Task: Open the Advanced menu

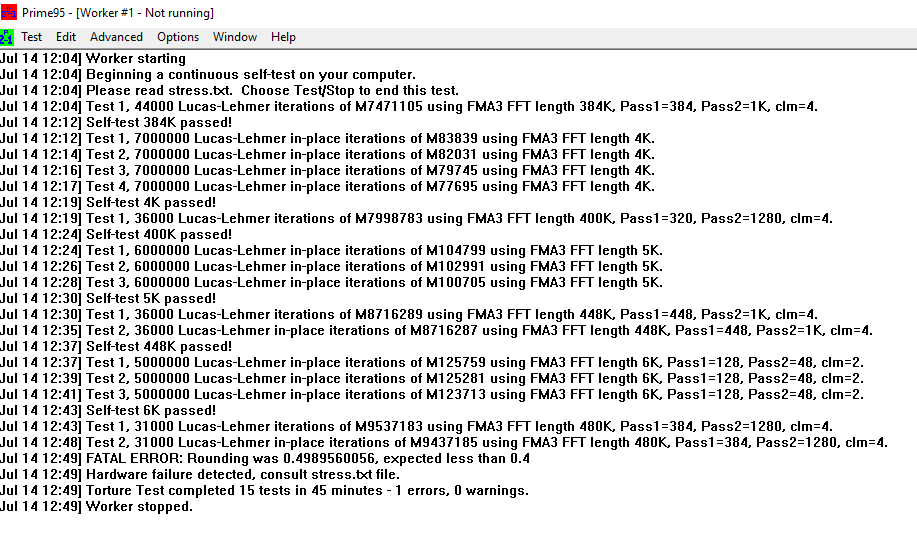Action: click(x=116, y=37)
